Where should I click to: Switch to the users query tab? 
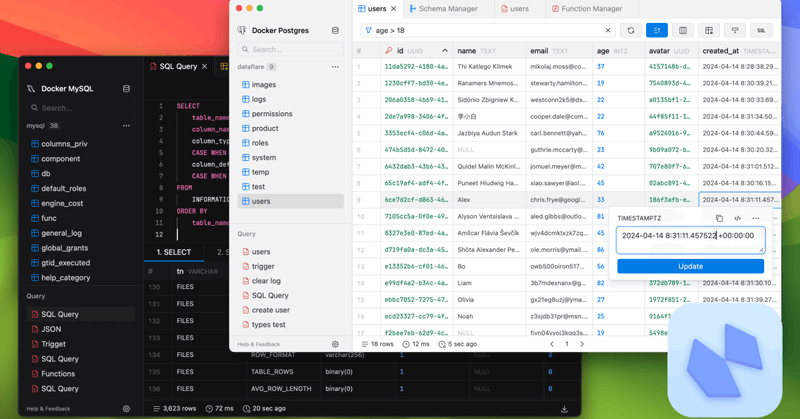point(515,9)
